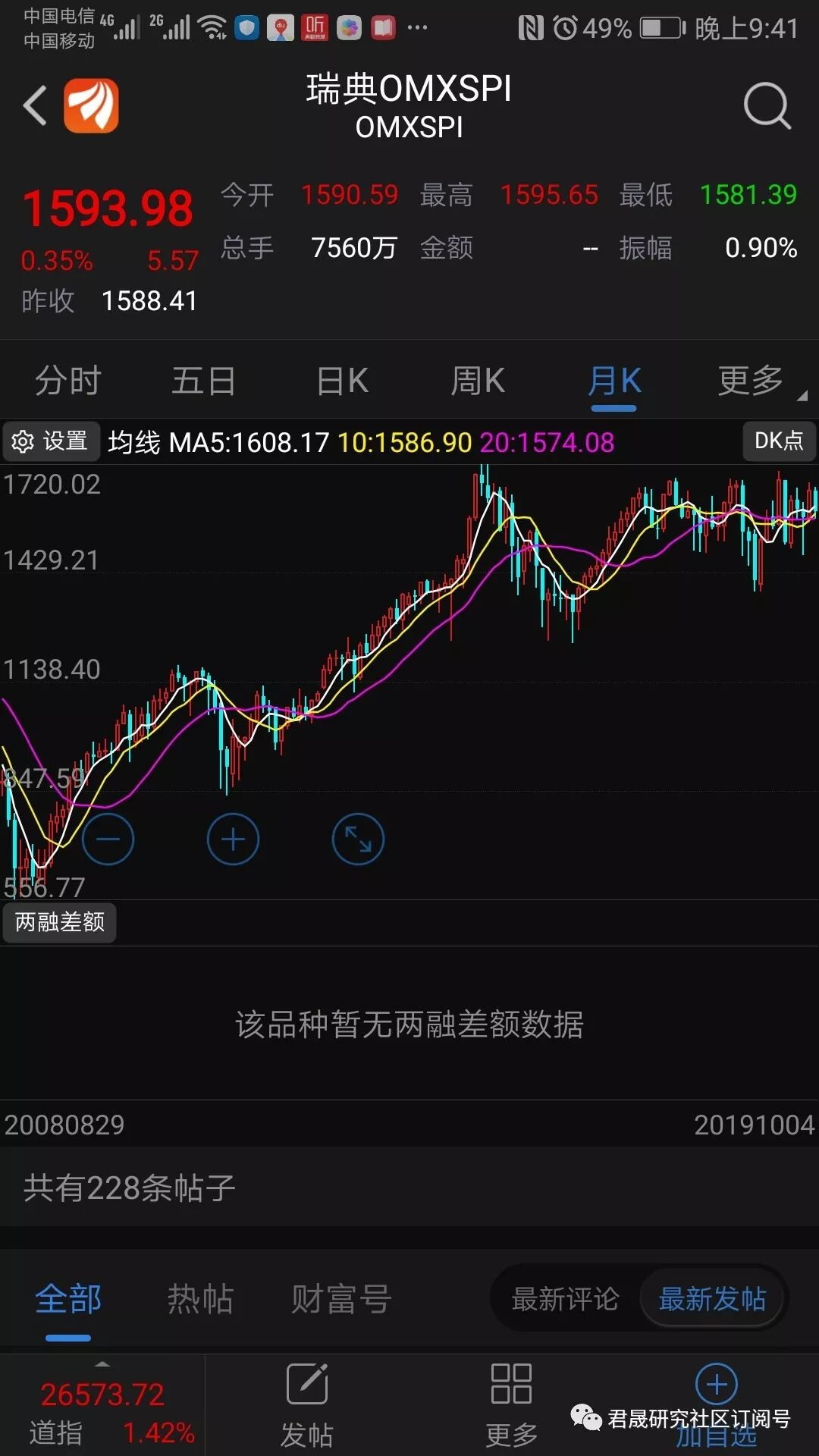
Task: Open the 更多 grid icon
Action: click(512, 1404)
